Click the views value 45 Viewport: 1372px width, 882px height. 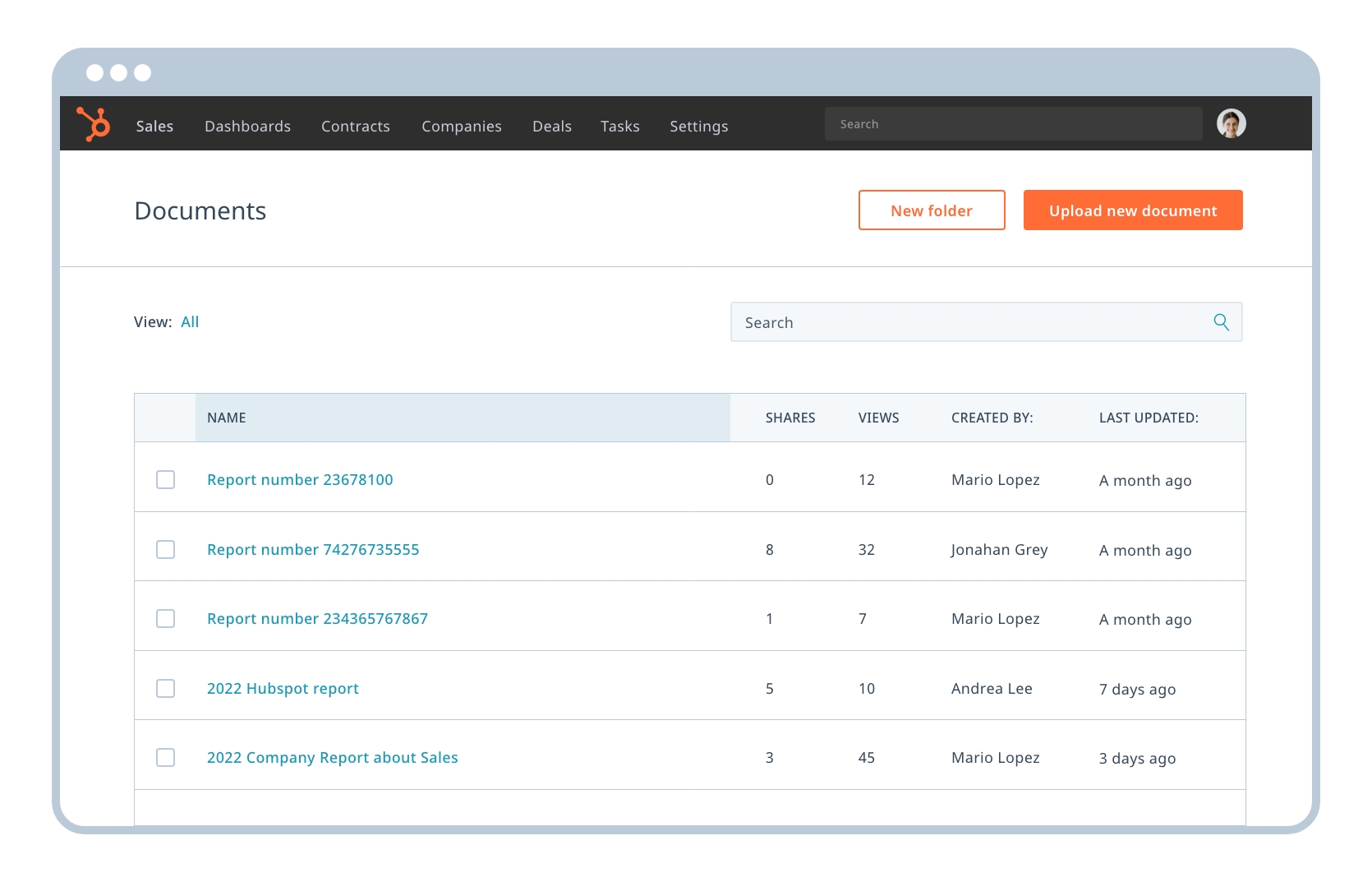(867, 758)
